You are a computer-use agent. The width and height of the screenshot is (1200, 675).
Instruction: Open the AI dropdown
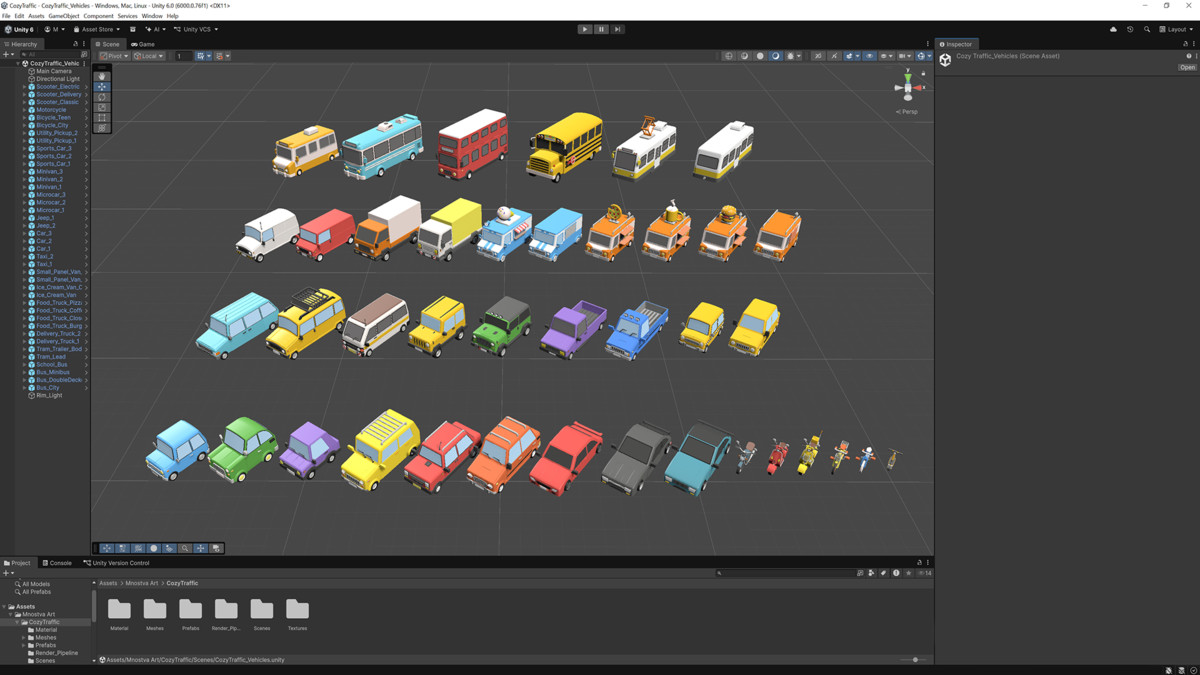tap(154, 29)
